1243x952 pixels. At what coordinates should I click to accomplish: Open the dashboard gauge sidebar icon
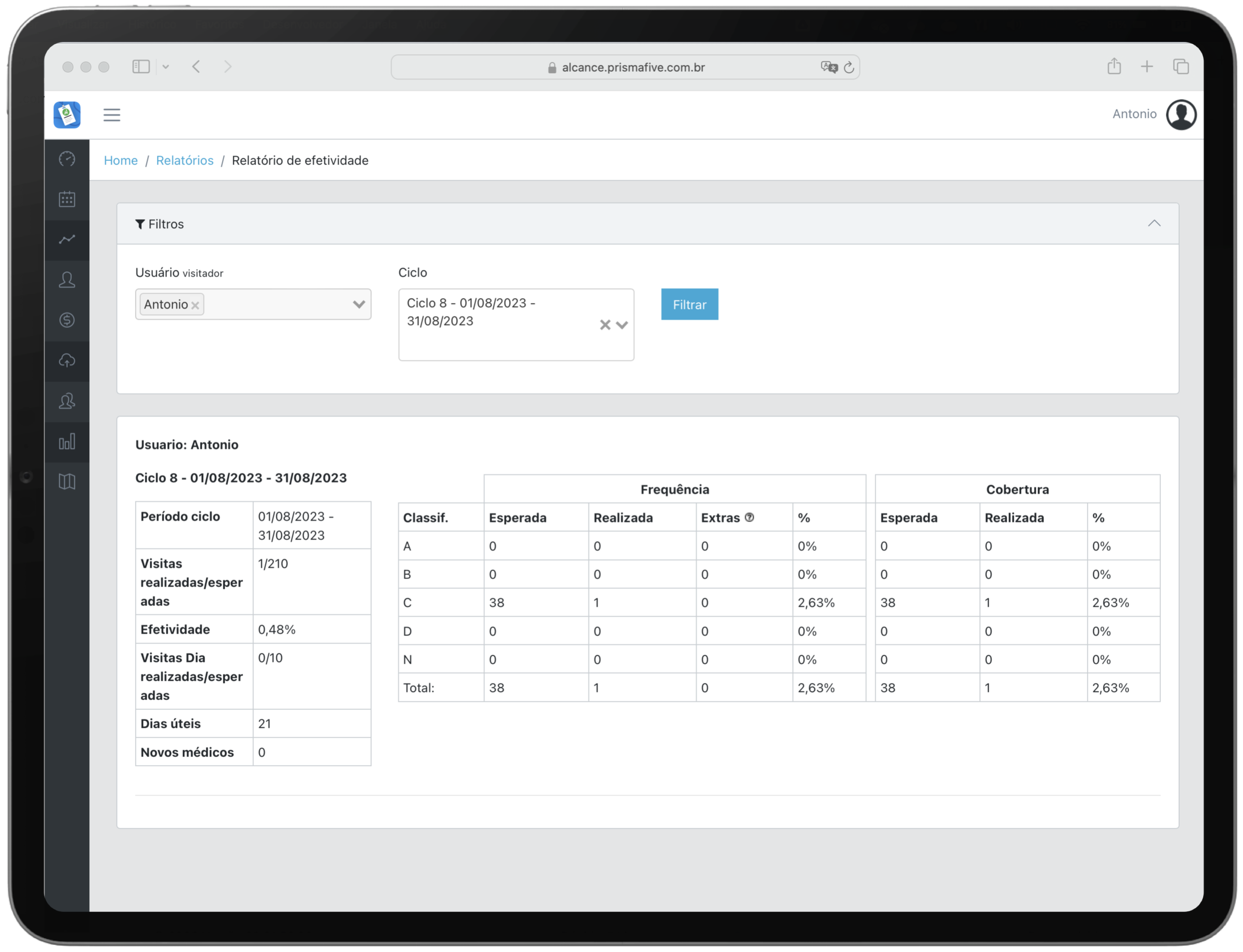pos(67,159)
